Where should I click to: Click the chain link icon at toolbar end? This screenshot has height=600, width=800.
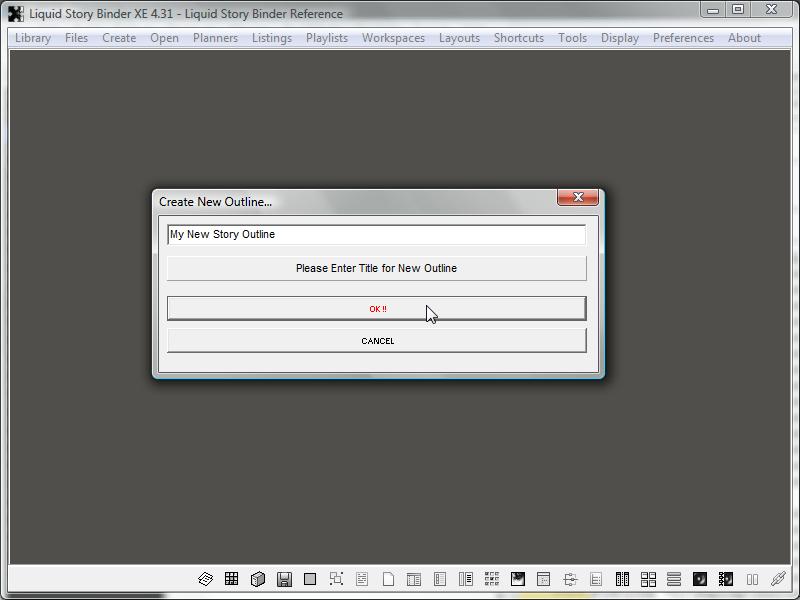(x=778, y=579)
